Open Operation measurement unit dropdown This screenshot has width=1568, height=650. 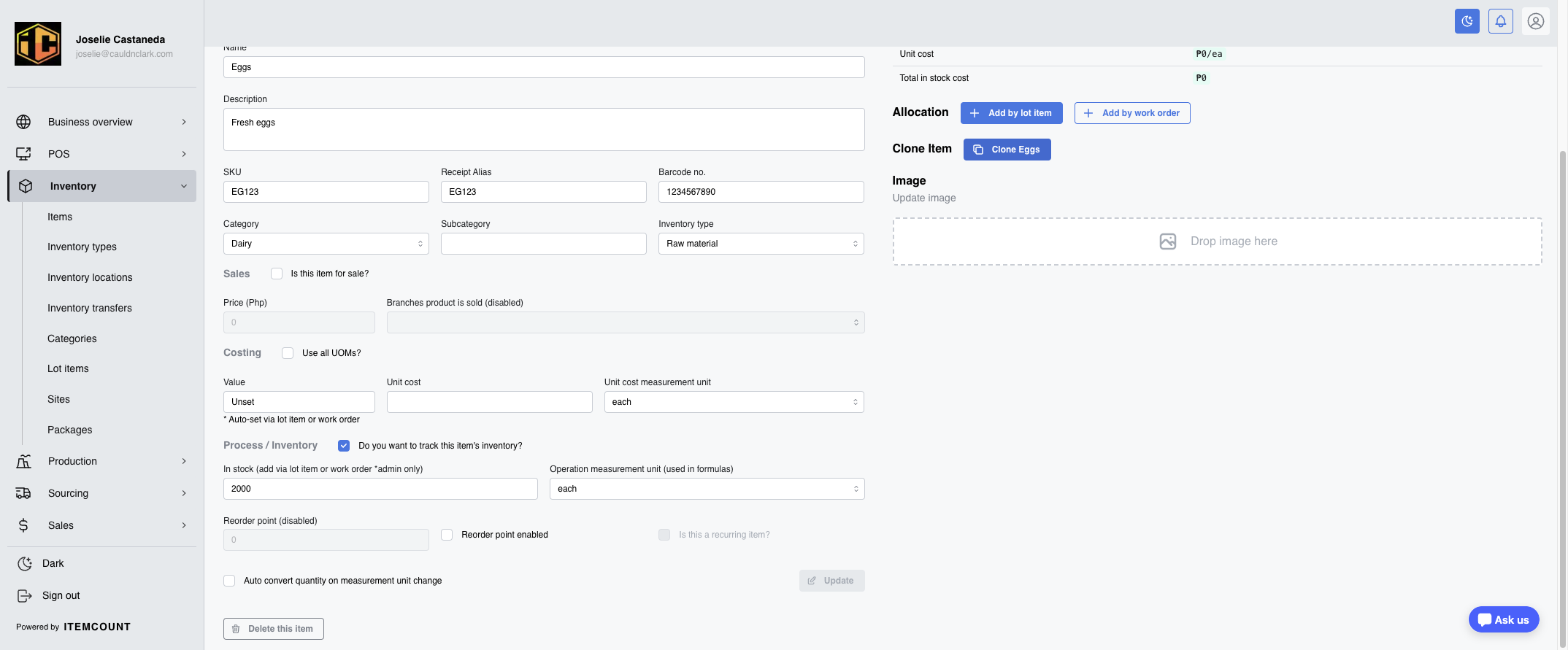click(x=707, y=489)
